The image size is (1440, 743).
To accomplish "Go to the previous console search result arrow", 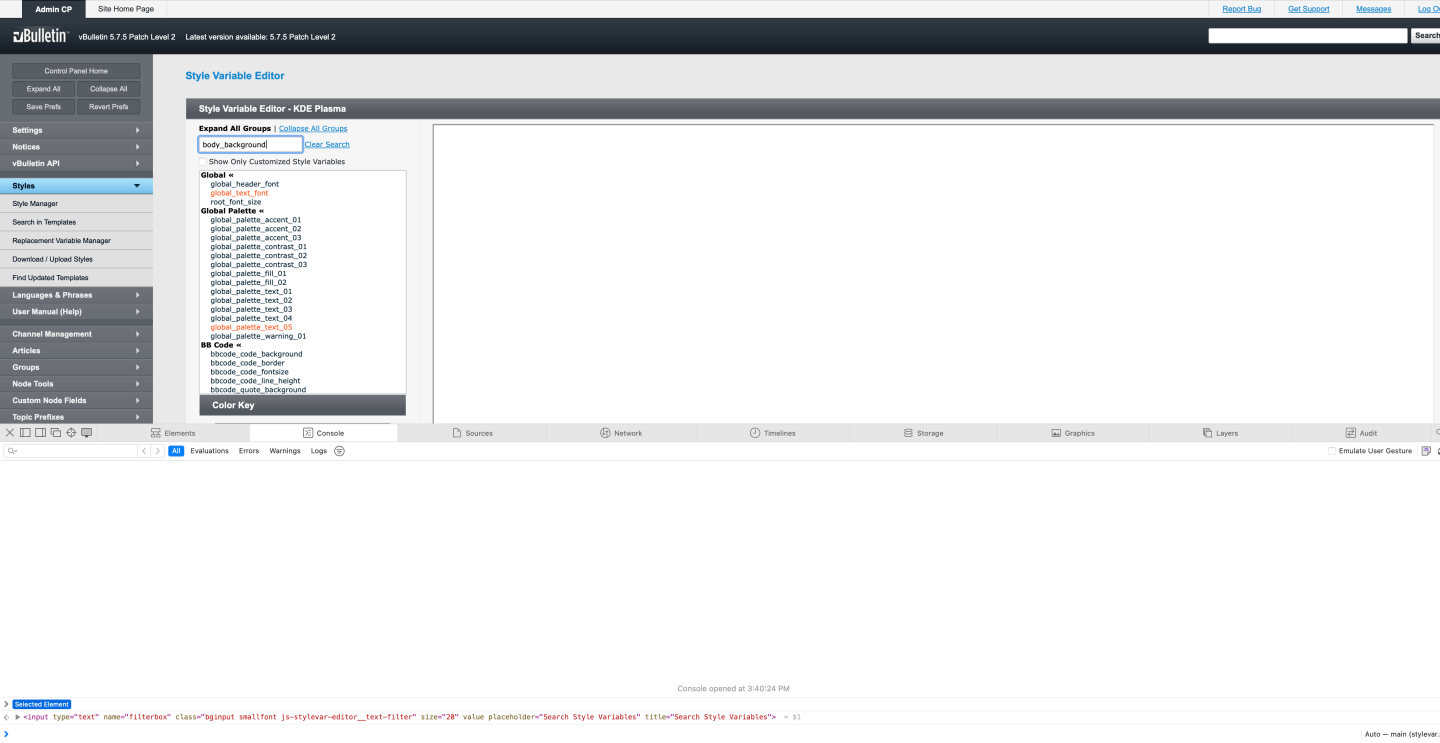I will point(144,451).
